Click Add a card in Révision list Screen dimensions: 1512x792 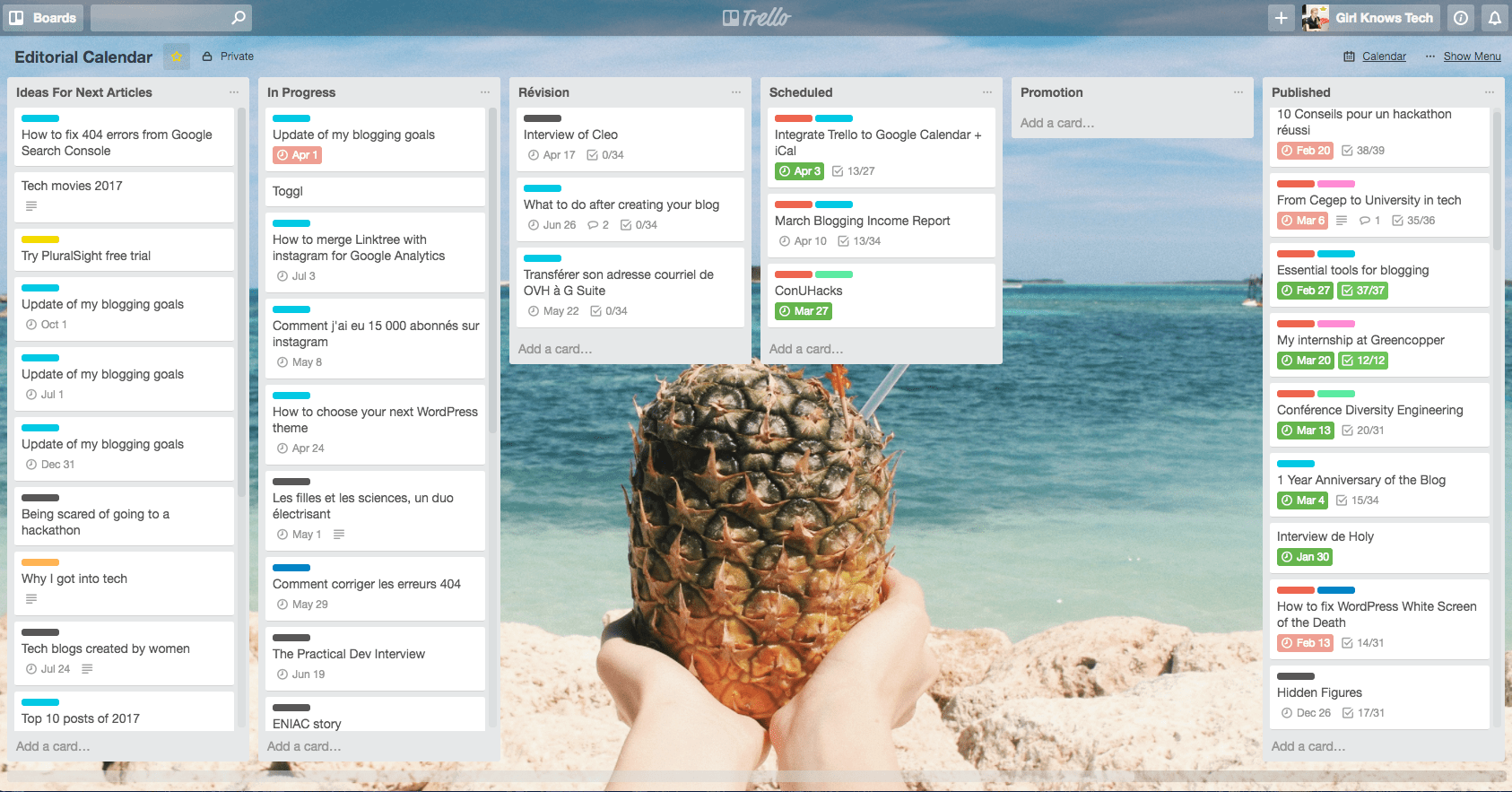(555, 349)
